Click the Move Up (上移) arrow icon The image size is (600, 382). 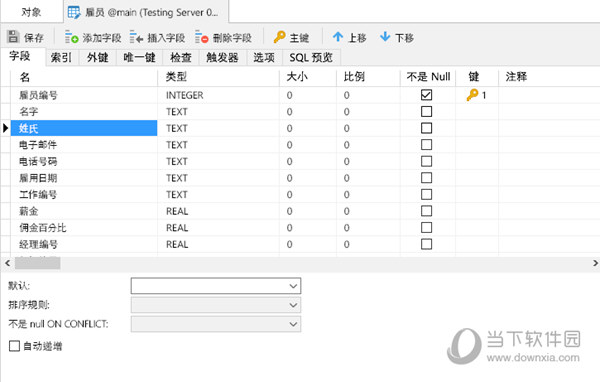(x=338, y=37)
